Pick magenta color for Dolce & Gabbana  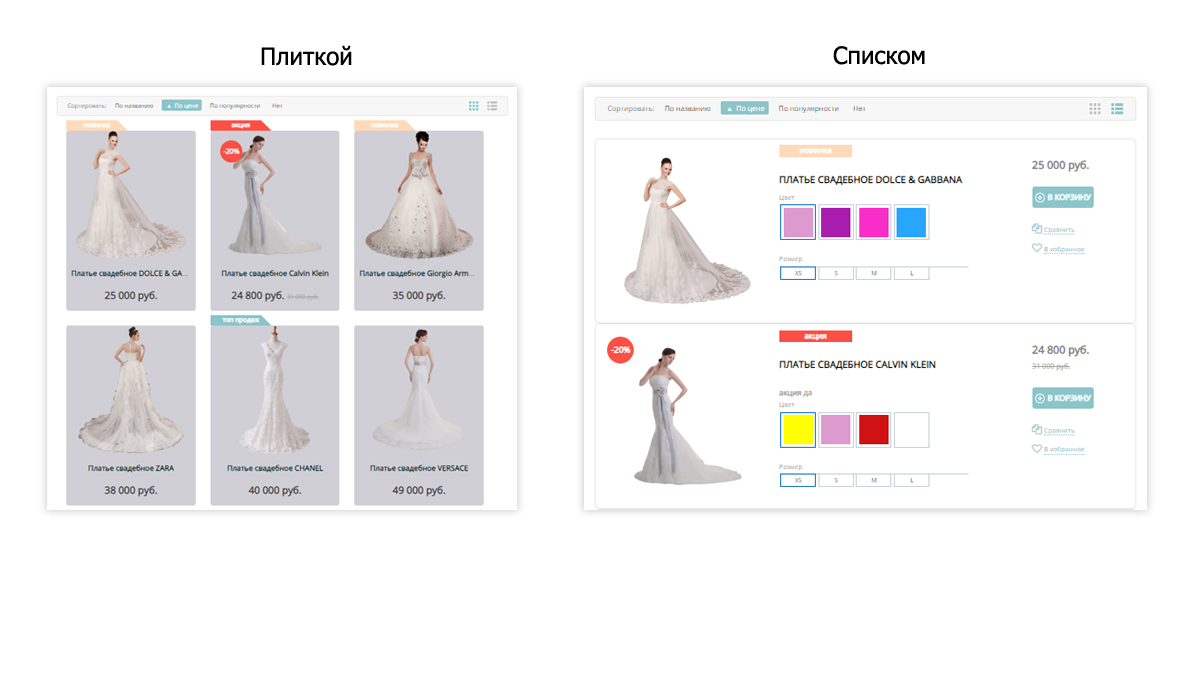click(874, 222)
